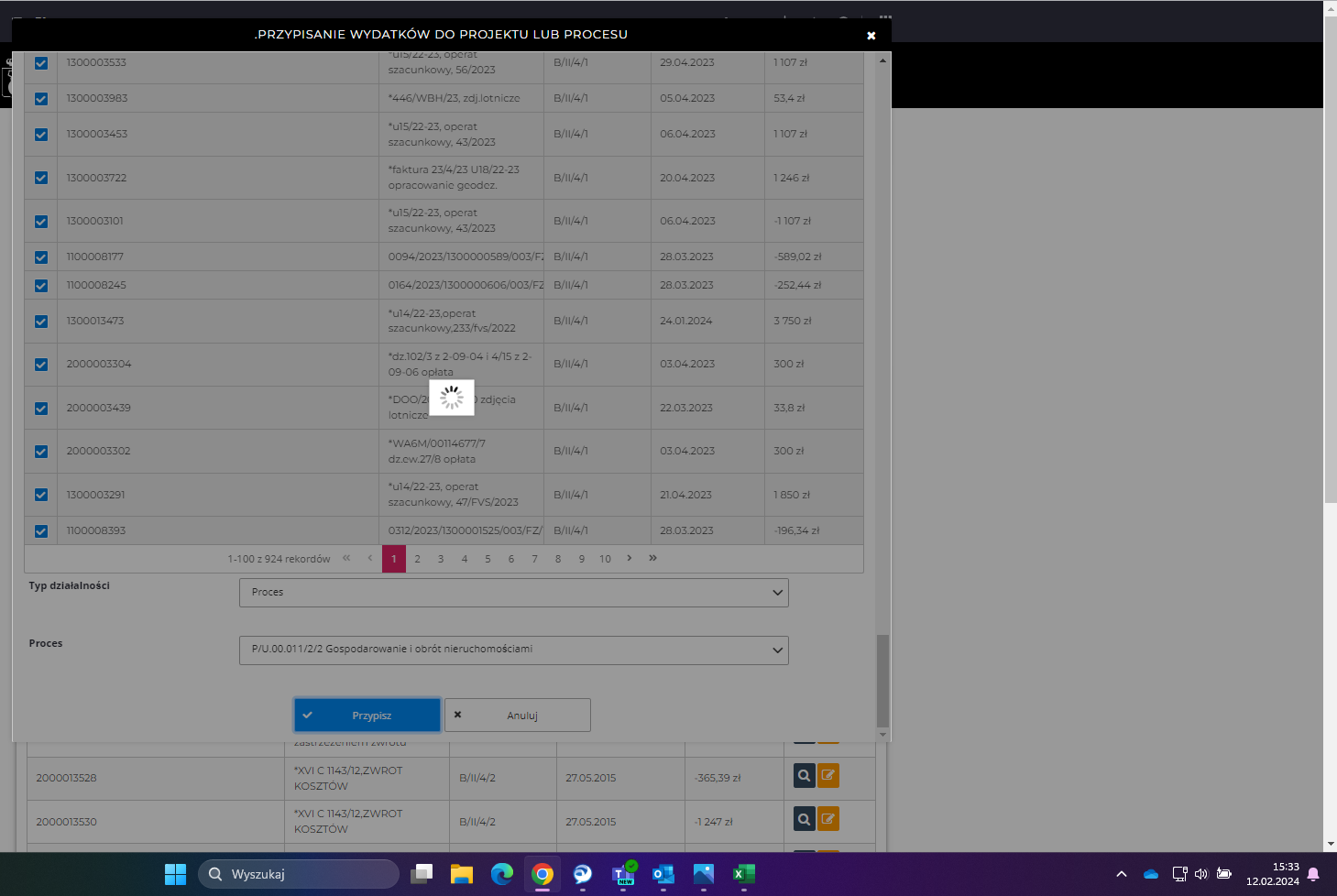
Task: Go to next page using single arrow
Action: pos(629,558)
